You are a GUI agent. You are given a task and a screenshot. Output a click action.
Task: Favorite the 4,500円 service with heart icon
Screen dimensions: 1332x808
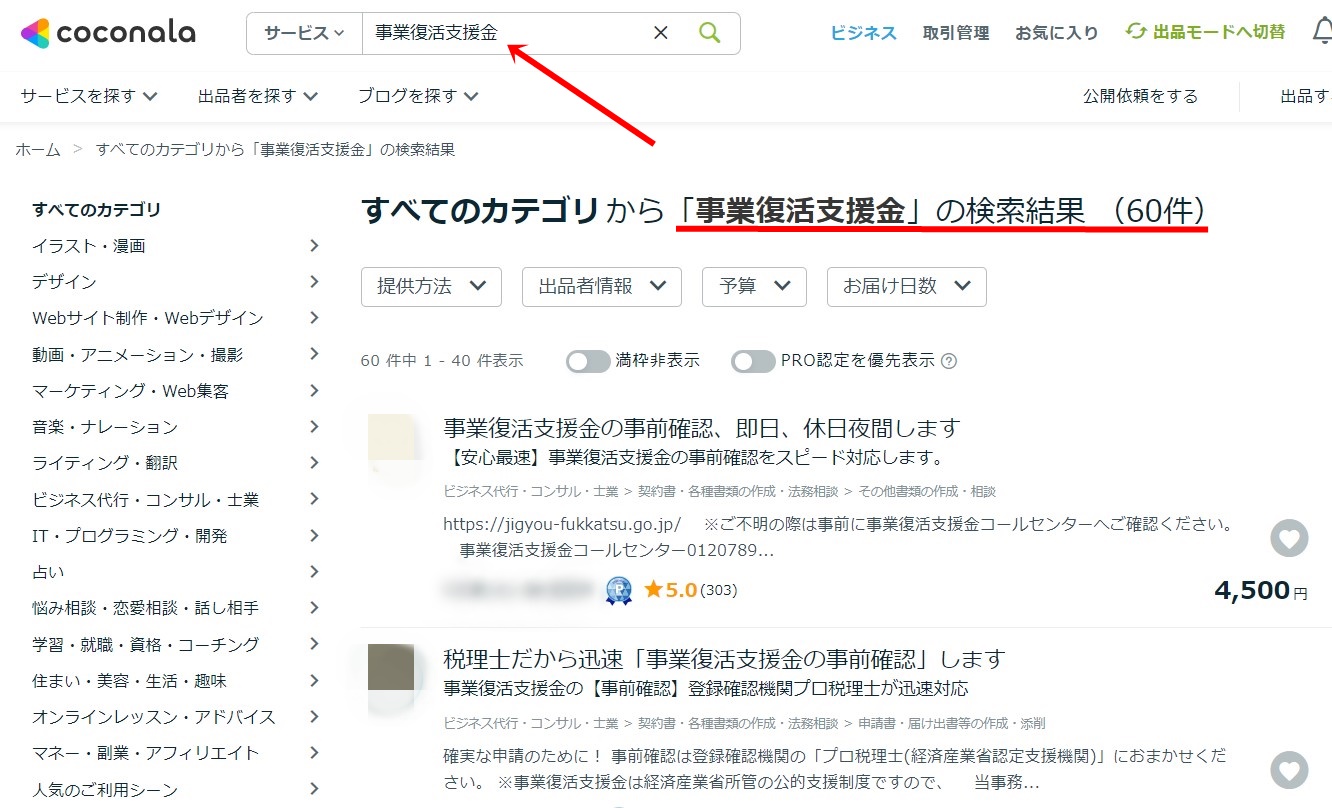1289,539
